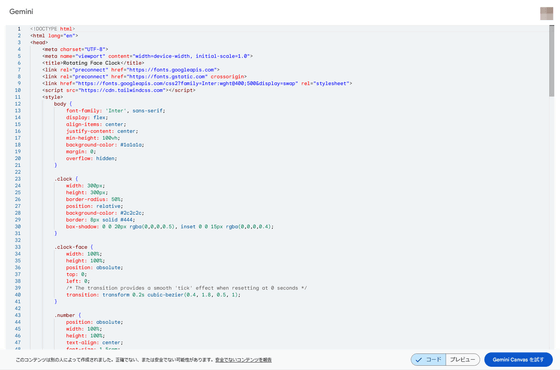
Task: Switch to the コード view tab
Action: point(428,360)
